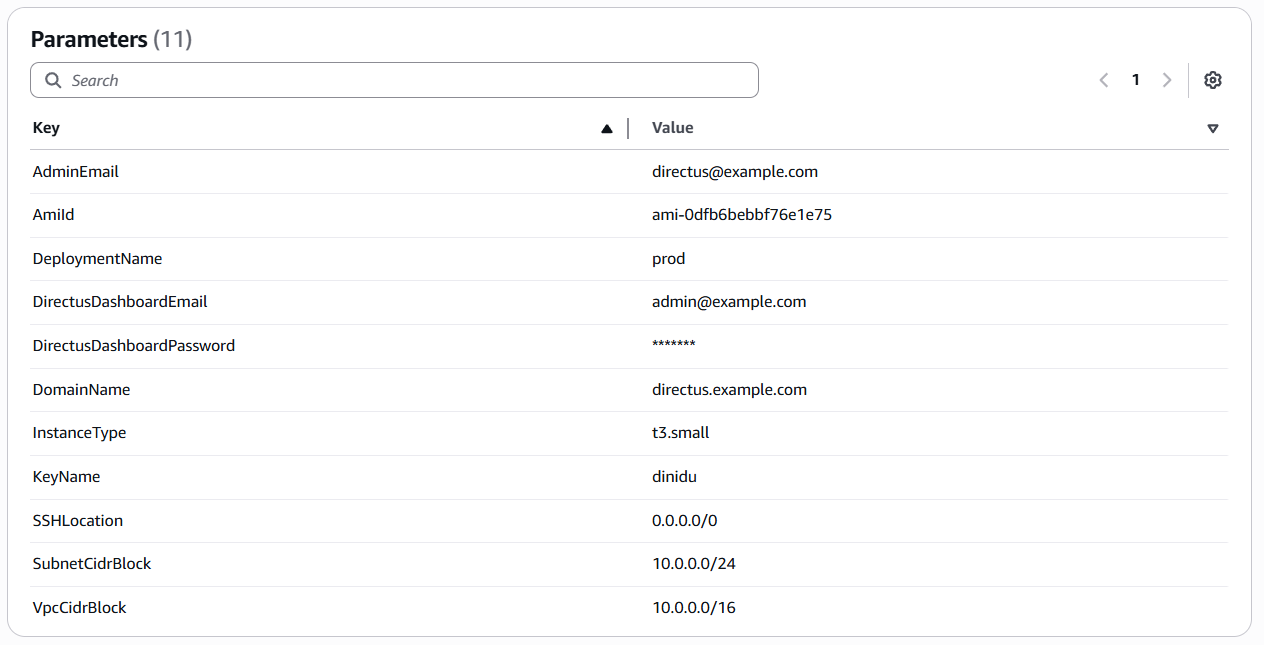Click the Parameters (11) heading
1264x645 pixels.
111,40
